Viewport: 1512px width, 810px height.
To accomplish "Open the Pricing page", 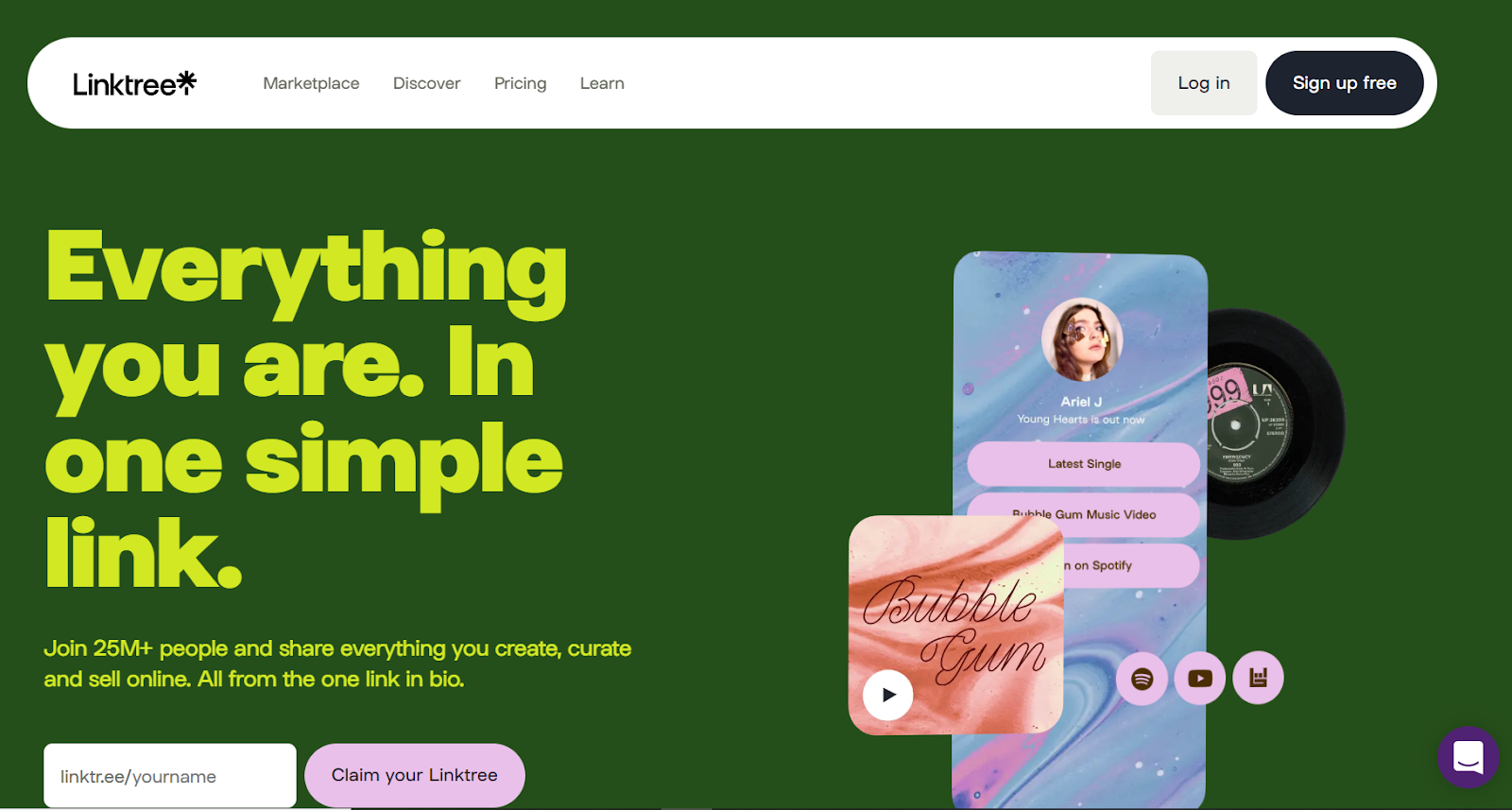I will [x=520, y=83].
